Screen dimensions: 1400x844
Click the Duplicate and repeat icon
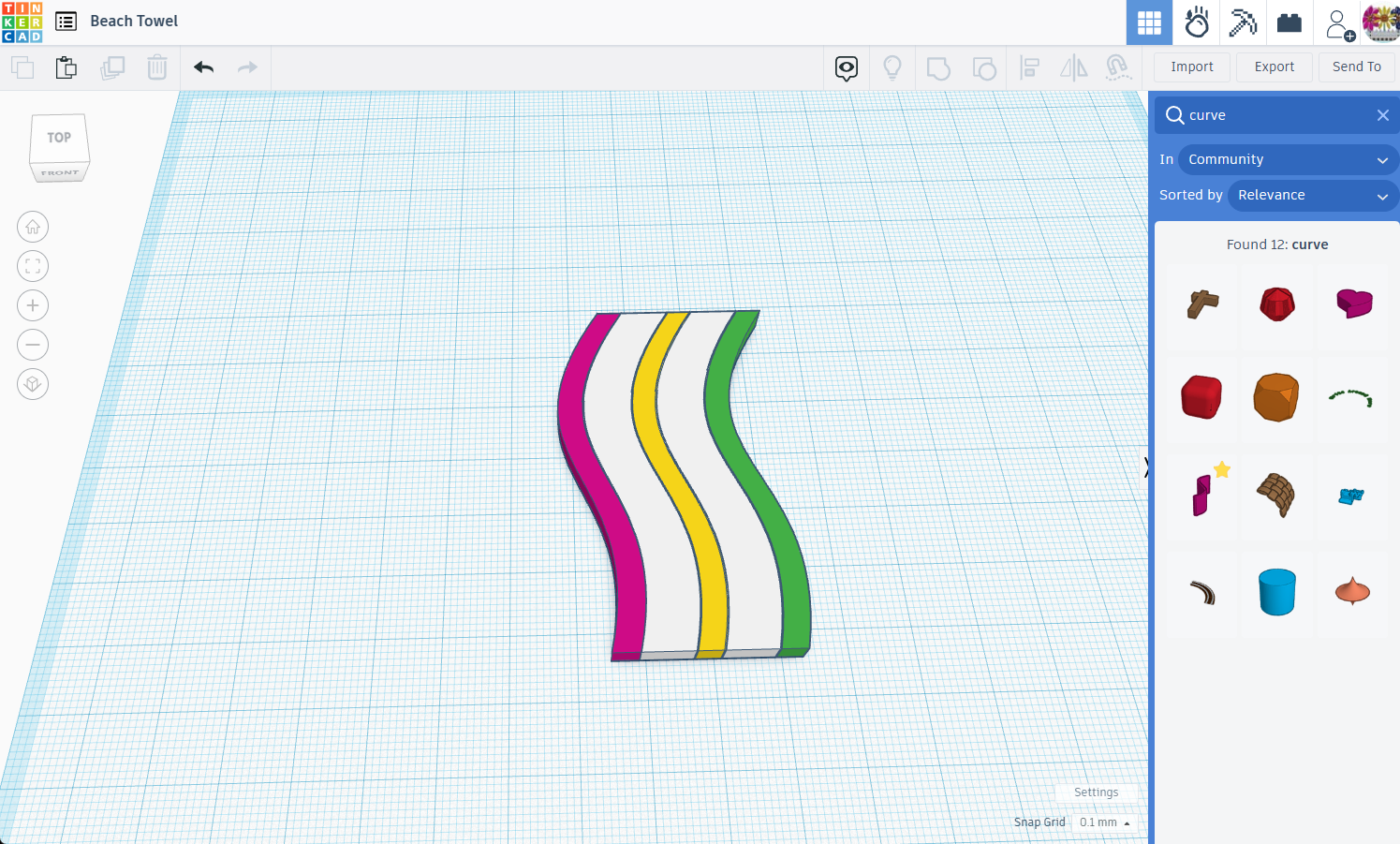coord(112,67)
